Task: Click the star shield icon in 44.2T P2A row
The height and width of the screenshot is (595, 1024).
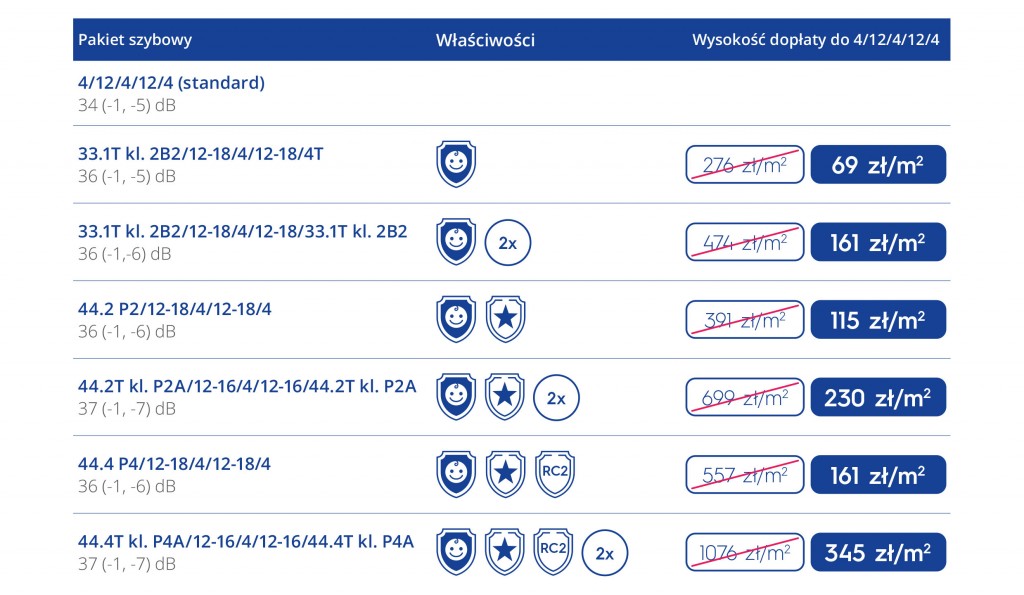Action: [505, 397]
